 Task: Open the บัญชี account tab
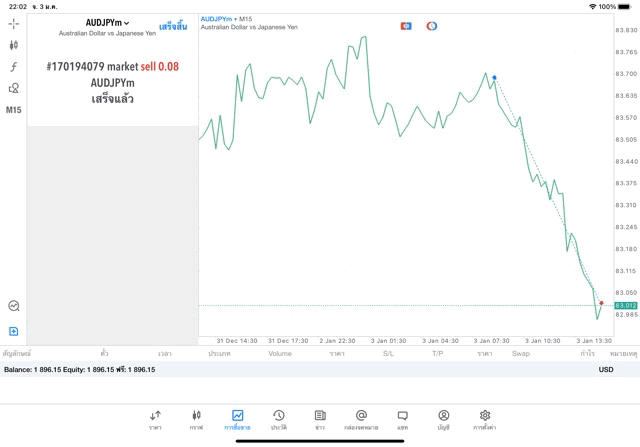coord(443,419)
